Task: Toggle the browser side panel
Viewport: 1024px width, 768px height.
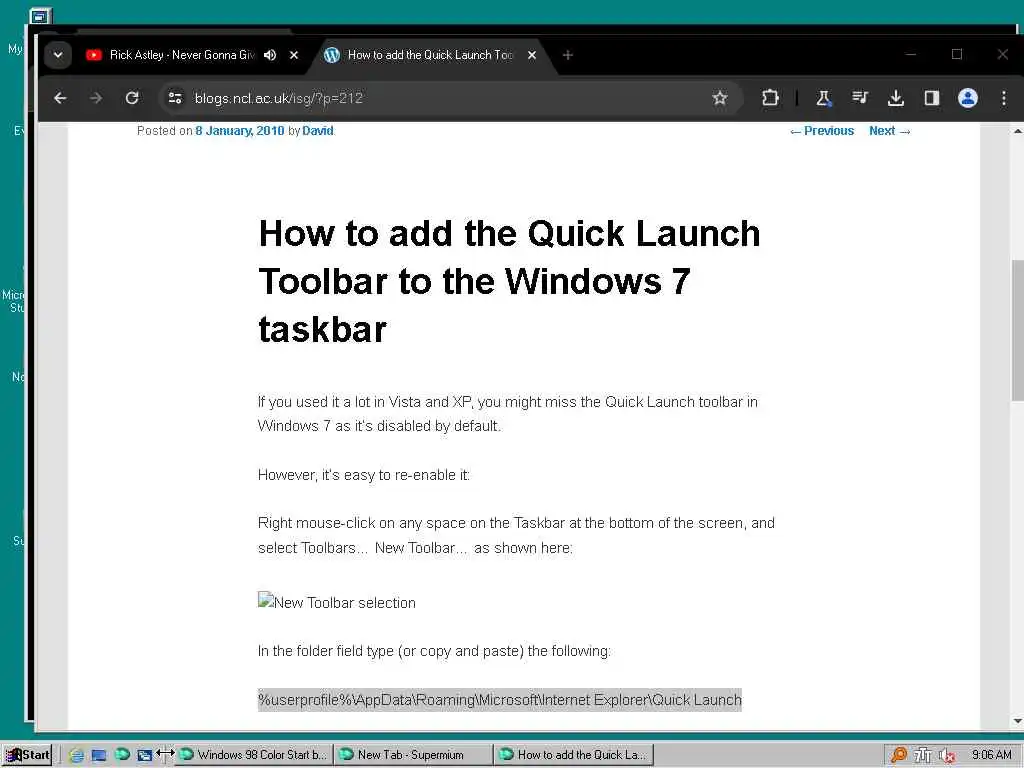Action: (932, 98)
